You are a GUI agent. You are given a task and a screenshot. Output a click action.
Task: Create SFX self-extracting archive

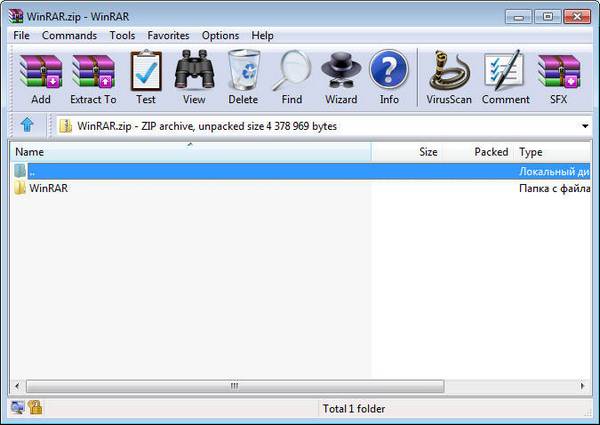pyautogui.click(x=559, y=78)
